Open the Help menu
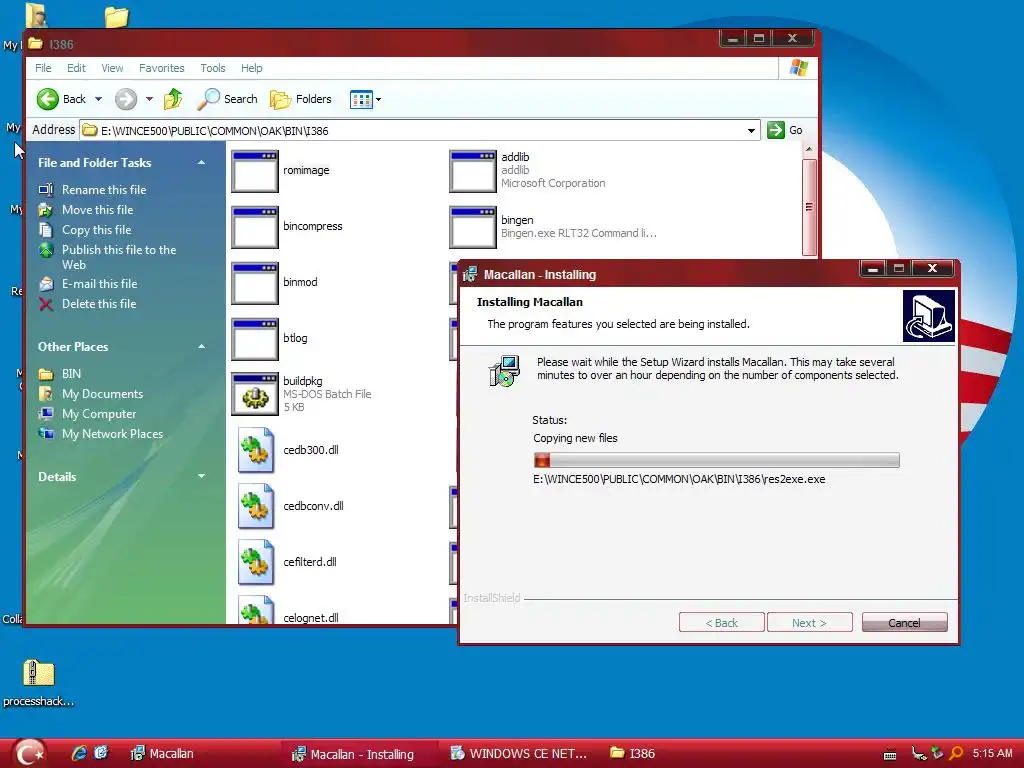 (x=251, y=68)
